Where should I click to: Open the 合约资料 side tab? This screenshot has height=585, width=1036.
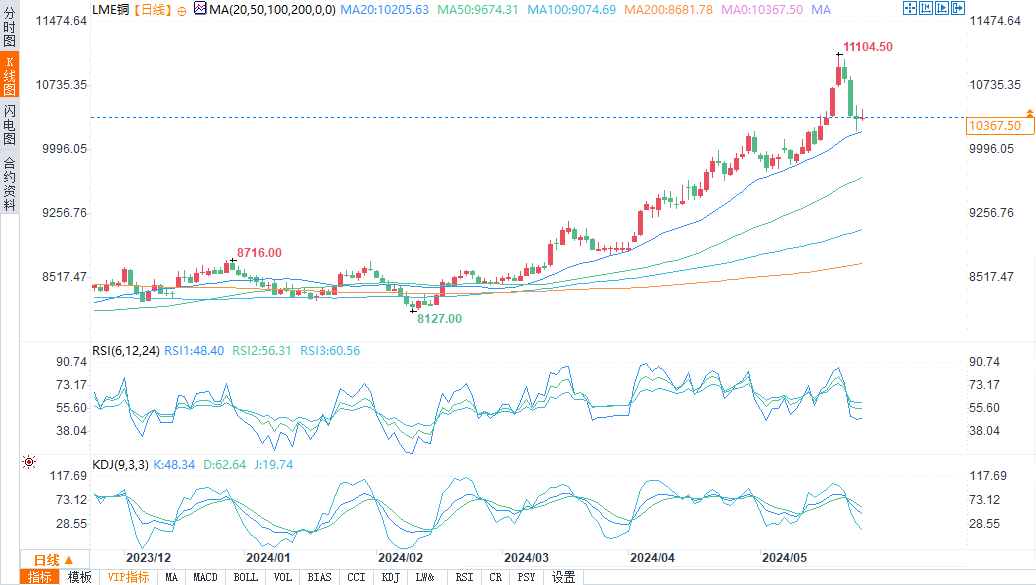tap(9, 184)
